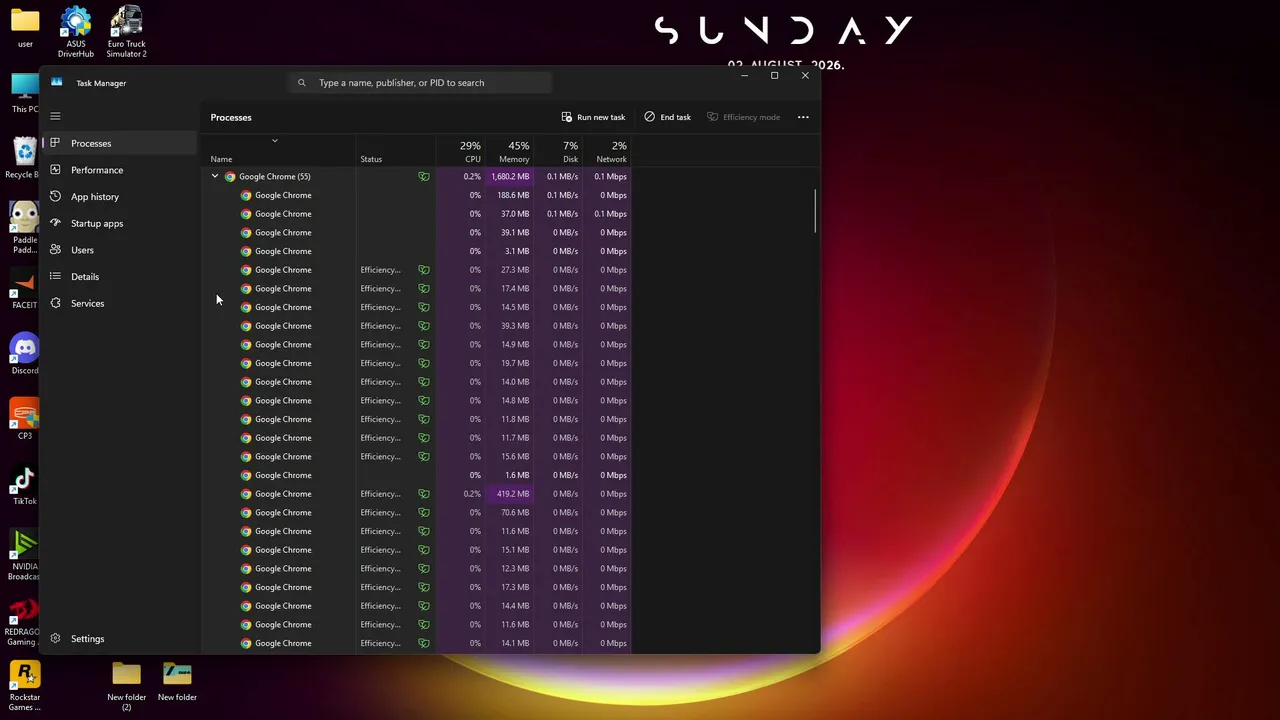Switch to the Processes page
This screenshot has width=1280, height=720.
[x=120, y=143]
